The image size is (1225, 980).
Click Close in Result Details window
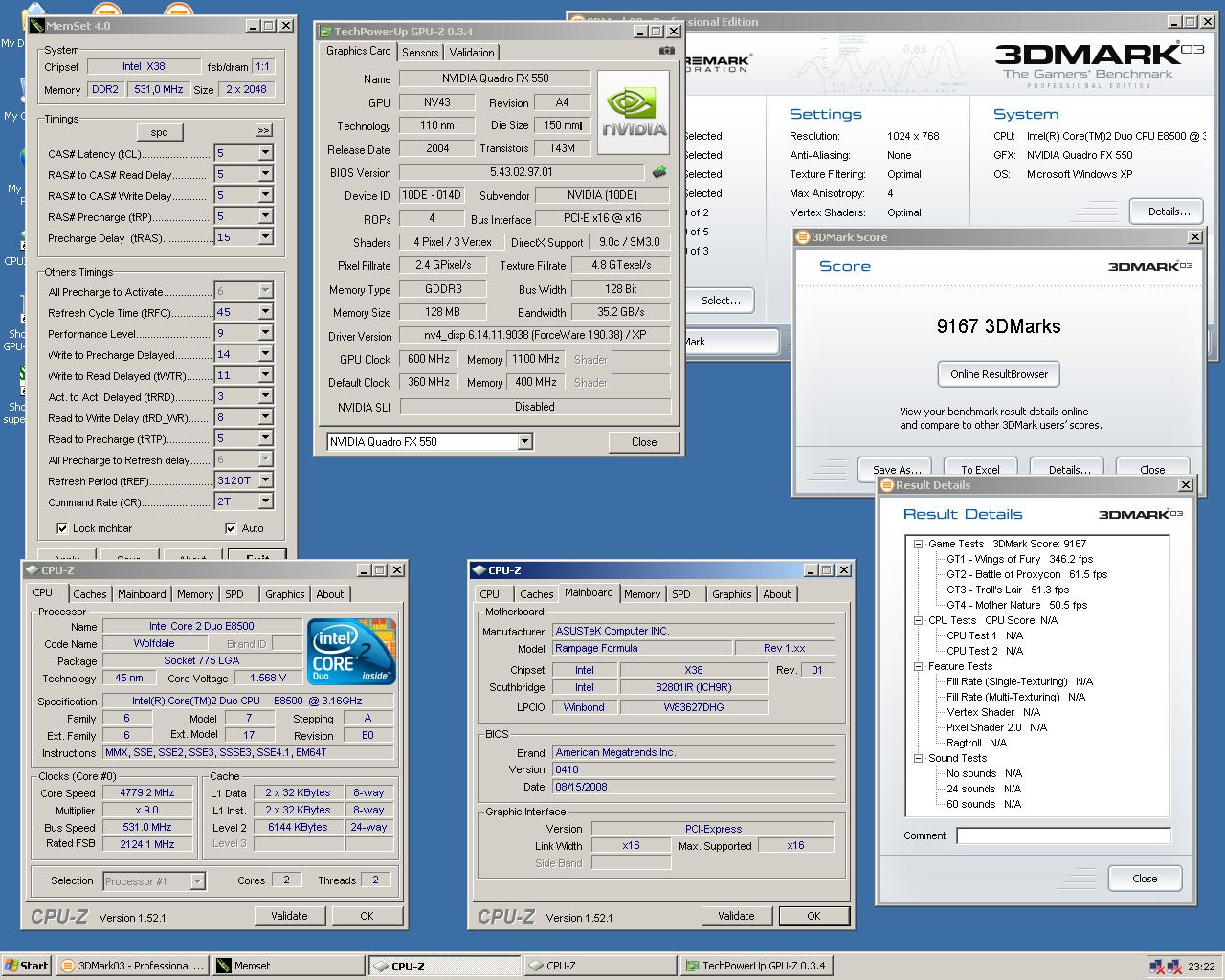tap(1145, 879)
